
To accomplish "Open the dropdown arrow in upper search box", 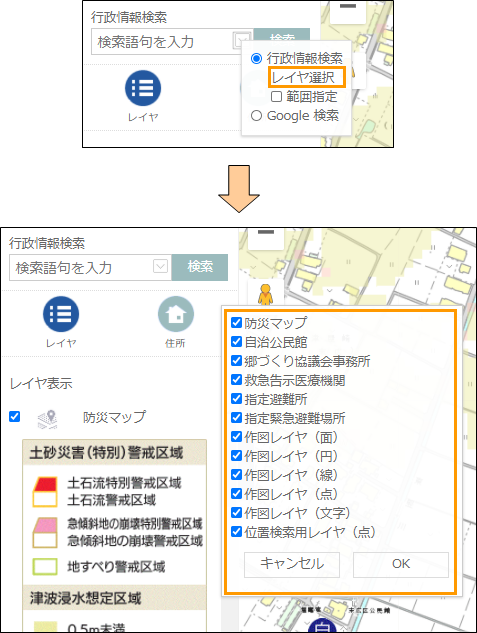I will [242, 40].
